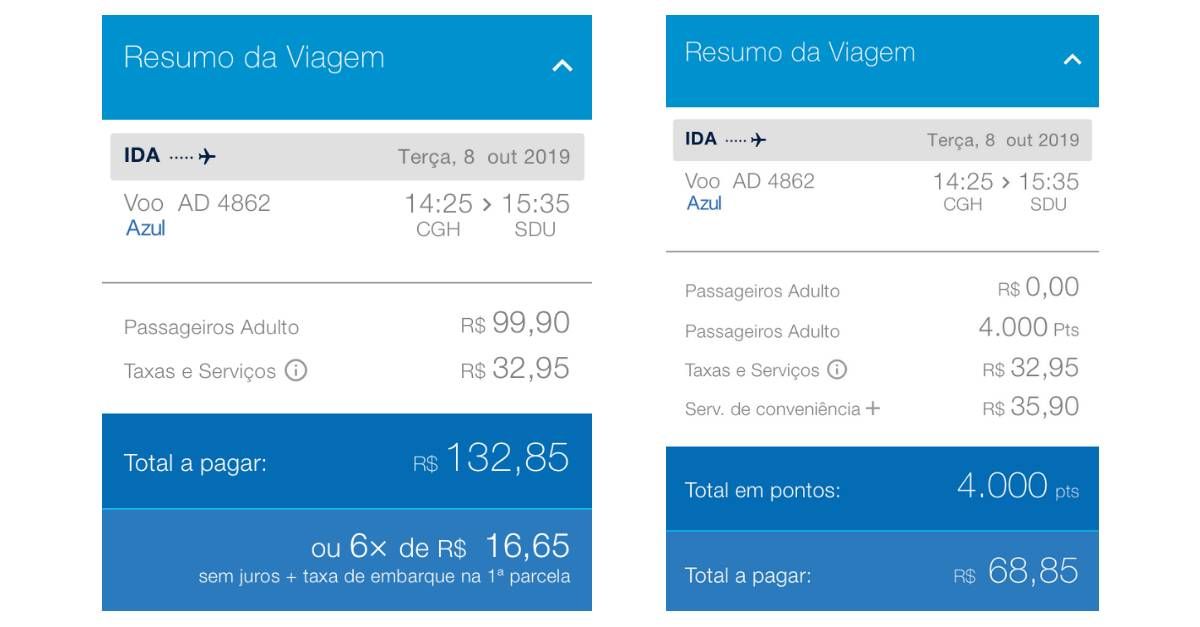Viewport: 1200px width, 627px height.
Task: Click Total em pontos 4.000 pts bar
Action: click(882, 488)
